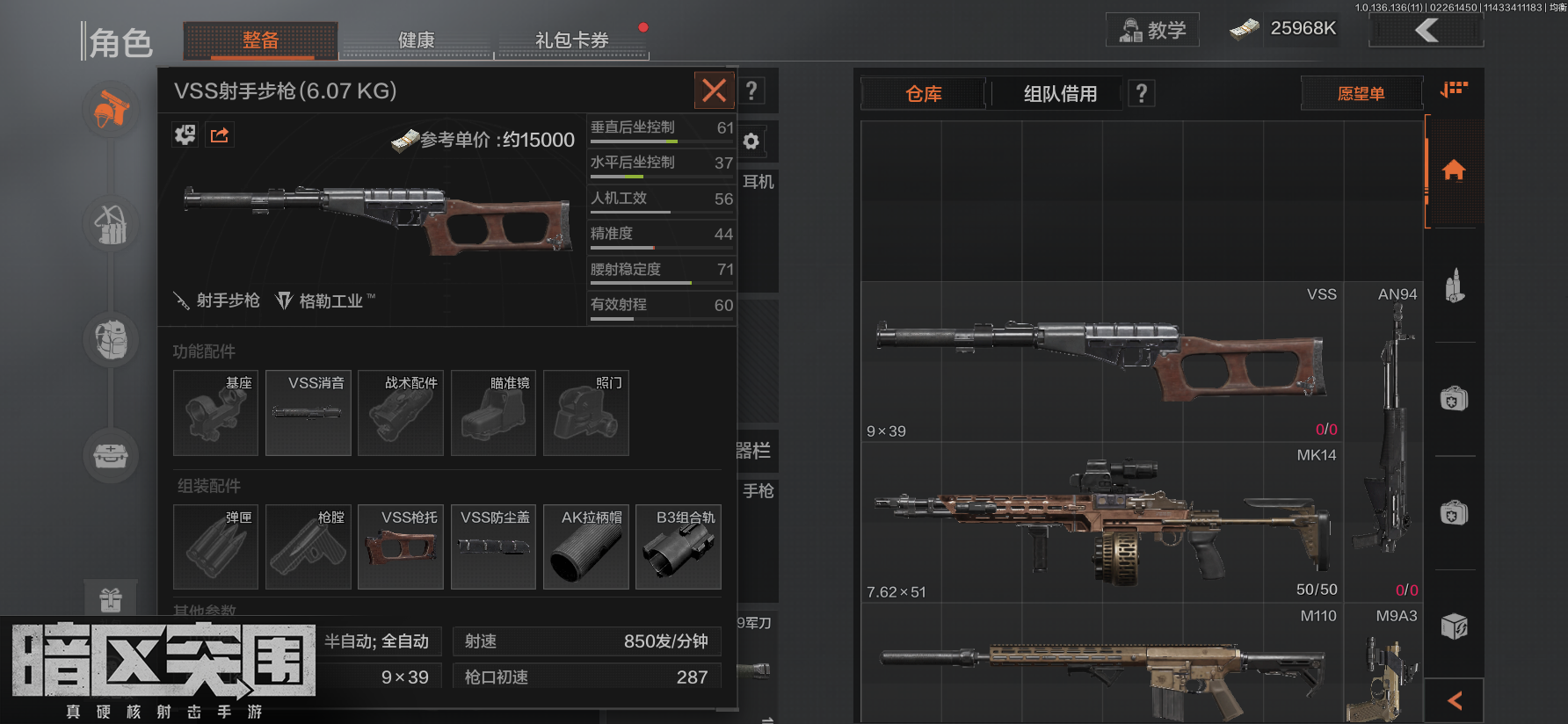Select the 仓库 warehouse tab

click(x=923, y=94)
